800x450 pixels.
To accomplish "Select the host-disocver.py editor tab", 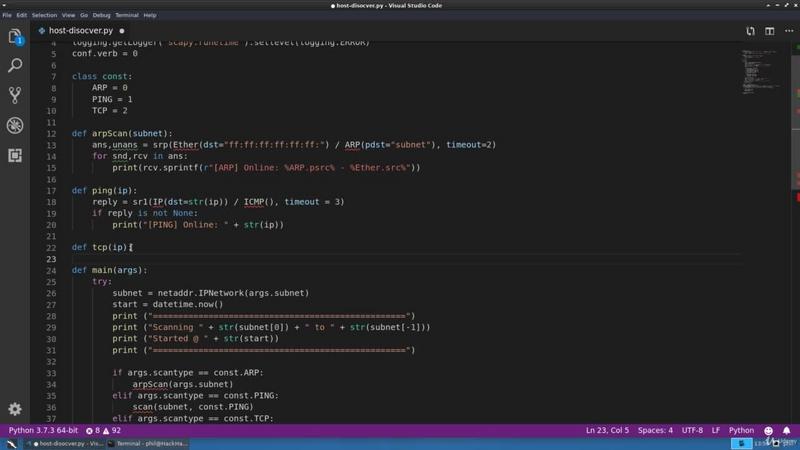I will 81,31.
